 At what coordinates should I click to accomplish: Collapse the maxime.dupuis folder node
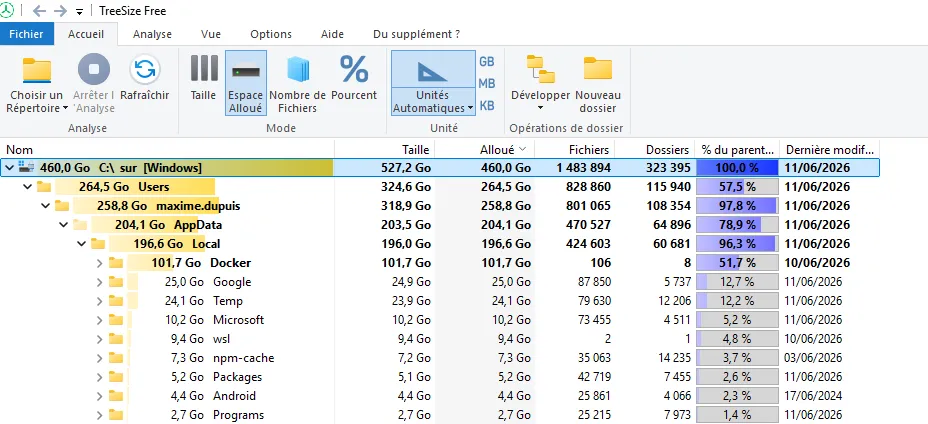coord(46,206)
